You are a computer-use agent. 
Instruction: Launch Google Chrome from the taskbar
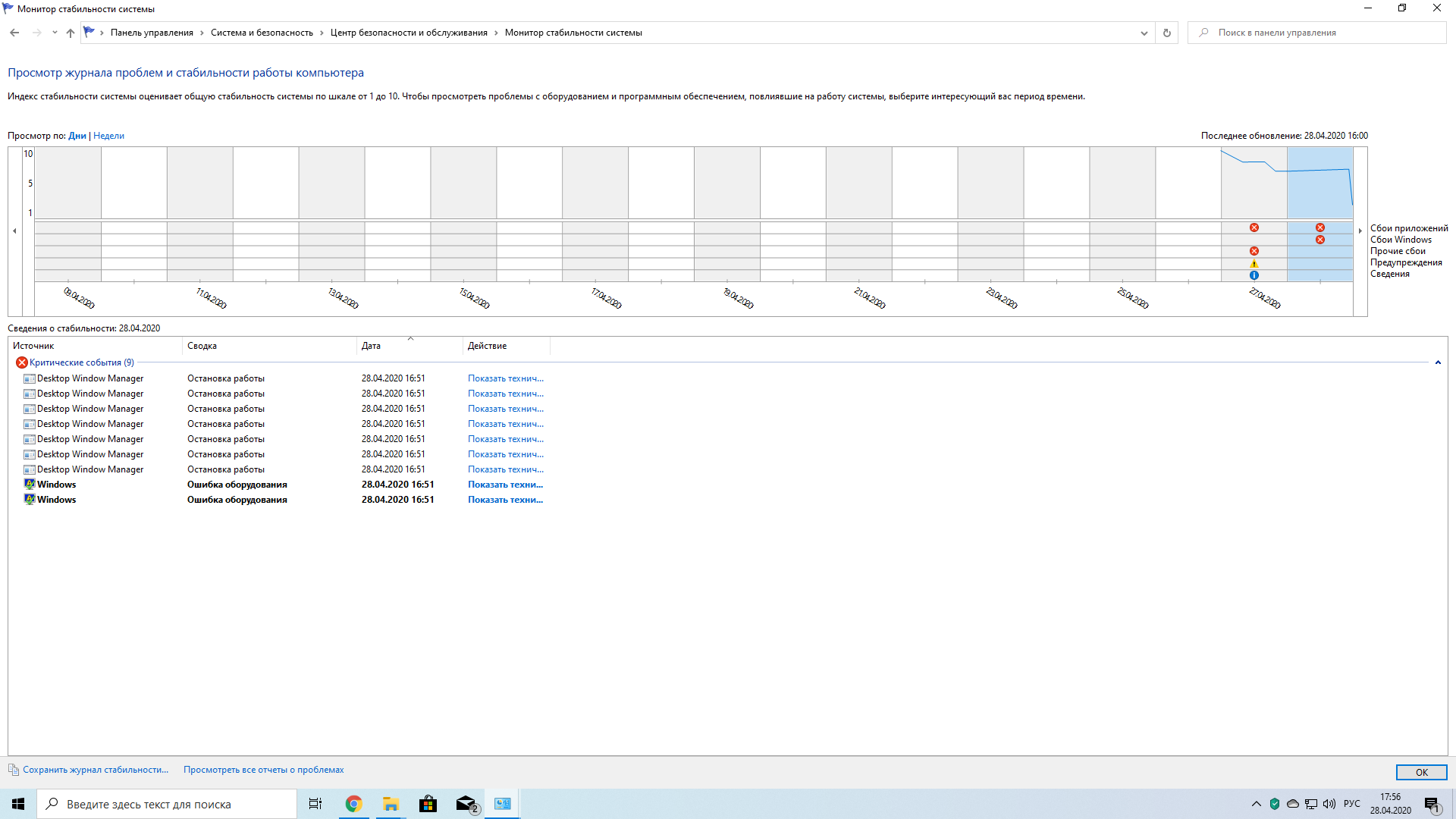coord(353,804)
